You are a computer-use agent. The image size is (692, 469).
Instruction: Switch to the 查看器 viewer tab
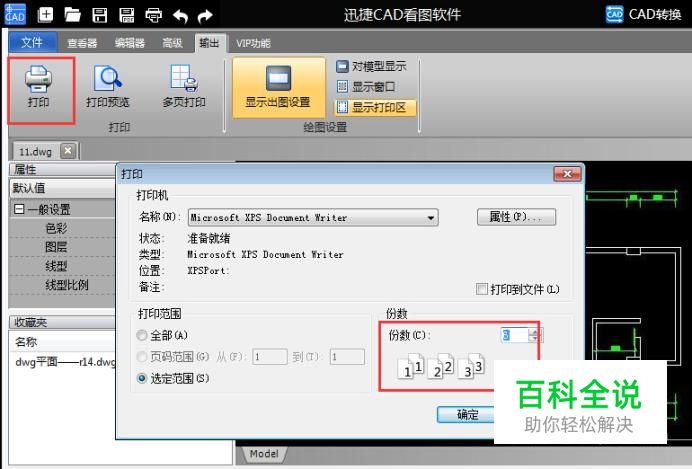[82, 43]
